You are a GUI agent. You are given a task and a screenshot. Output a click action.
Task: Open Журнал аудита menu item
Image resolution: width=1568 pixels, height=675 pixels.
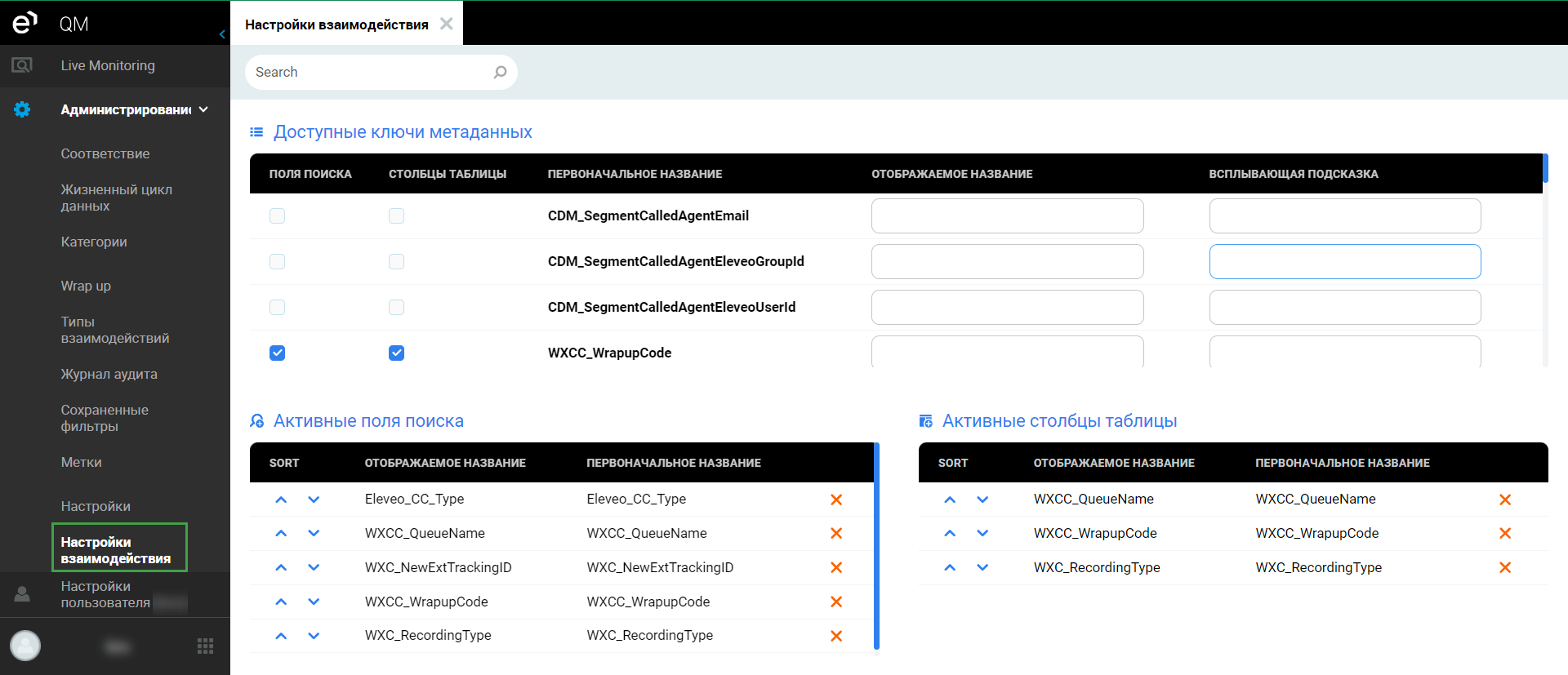109,374
